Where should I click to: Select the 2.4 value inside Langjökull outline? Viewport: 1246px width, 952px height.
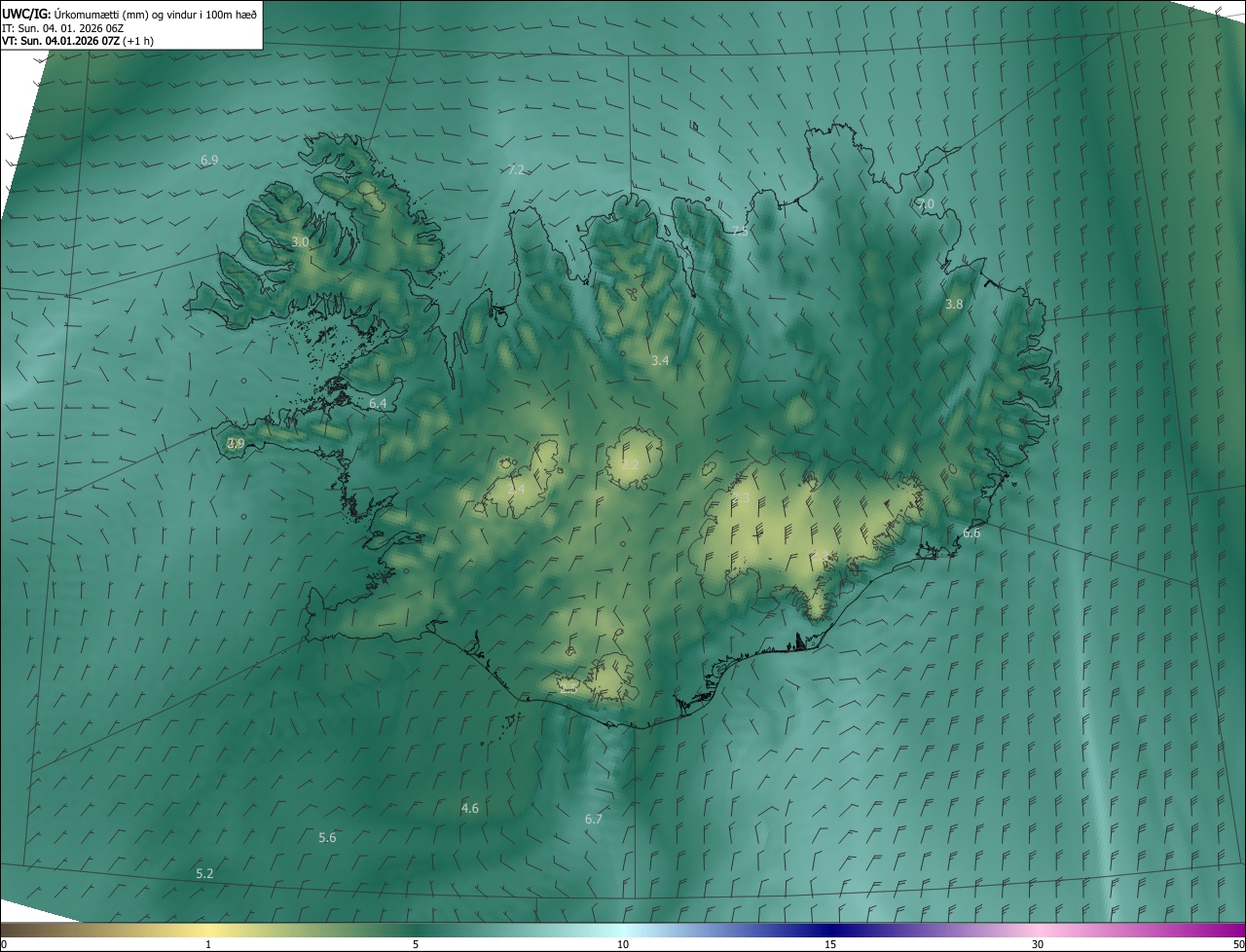click(x=516, y=489)
